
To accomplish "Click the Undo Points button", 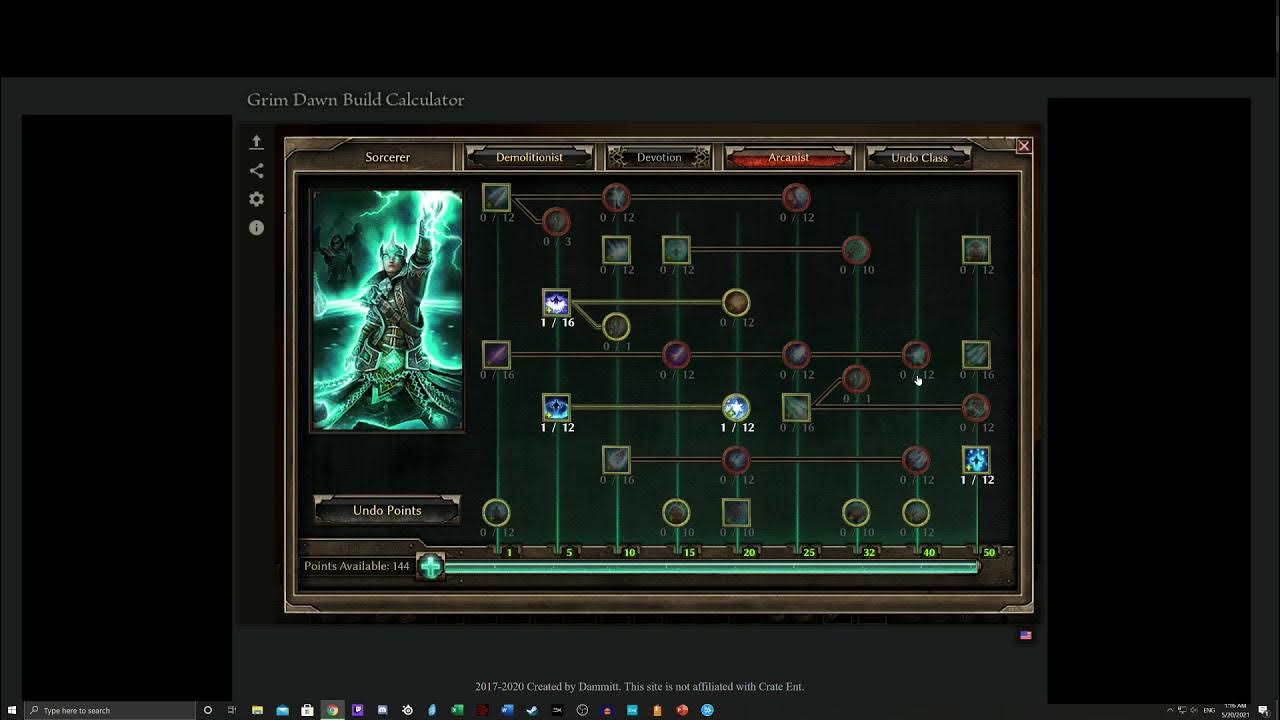I will click(387, 510).
